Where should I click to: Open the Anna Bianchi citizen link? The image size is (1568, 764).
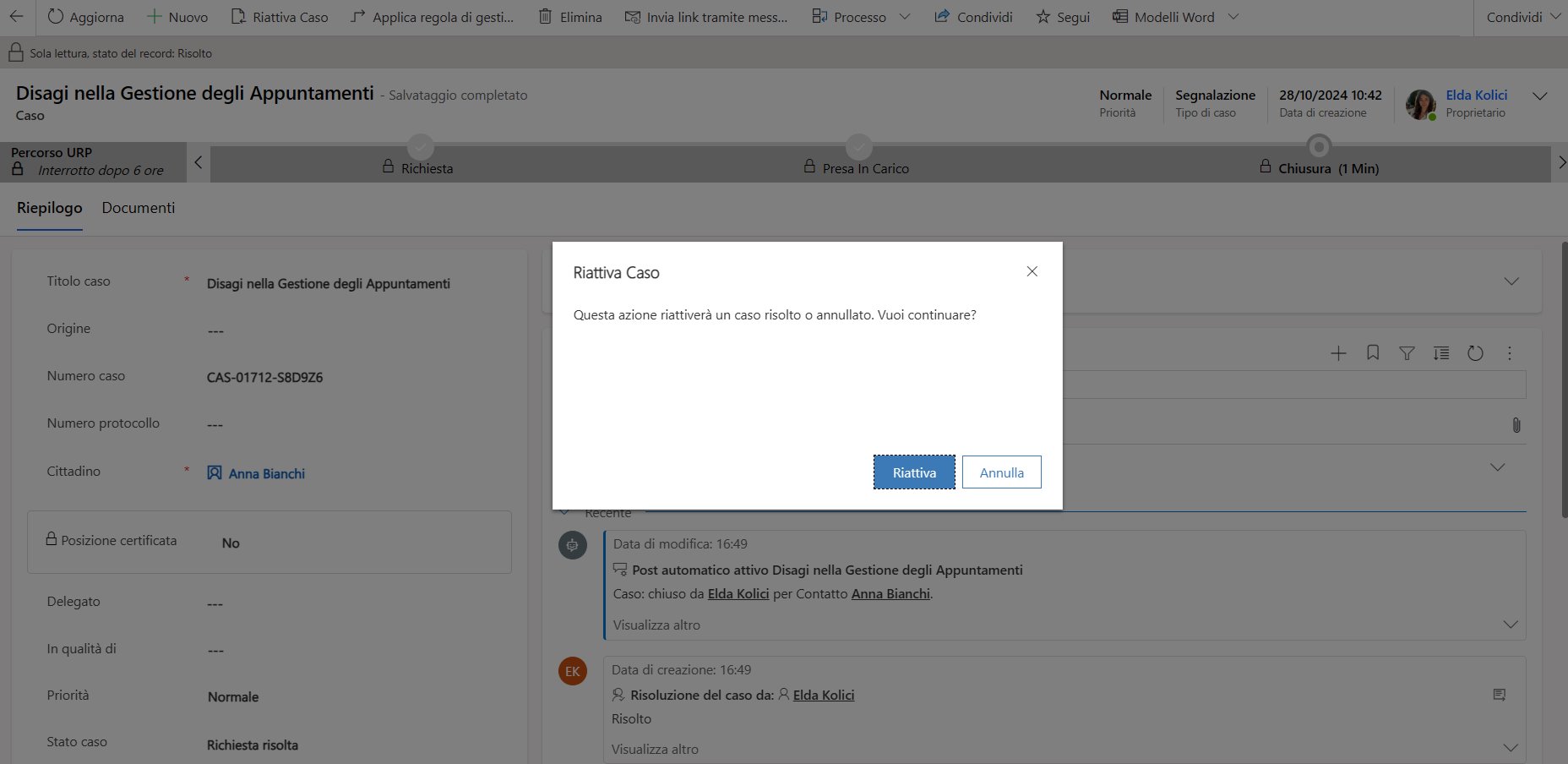pos(266,474)
